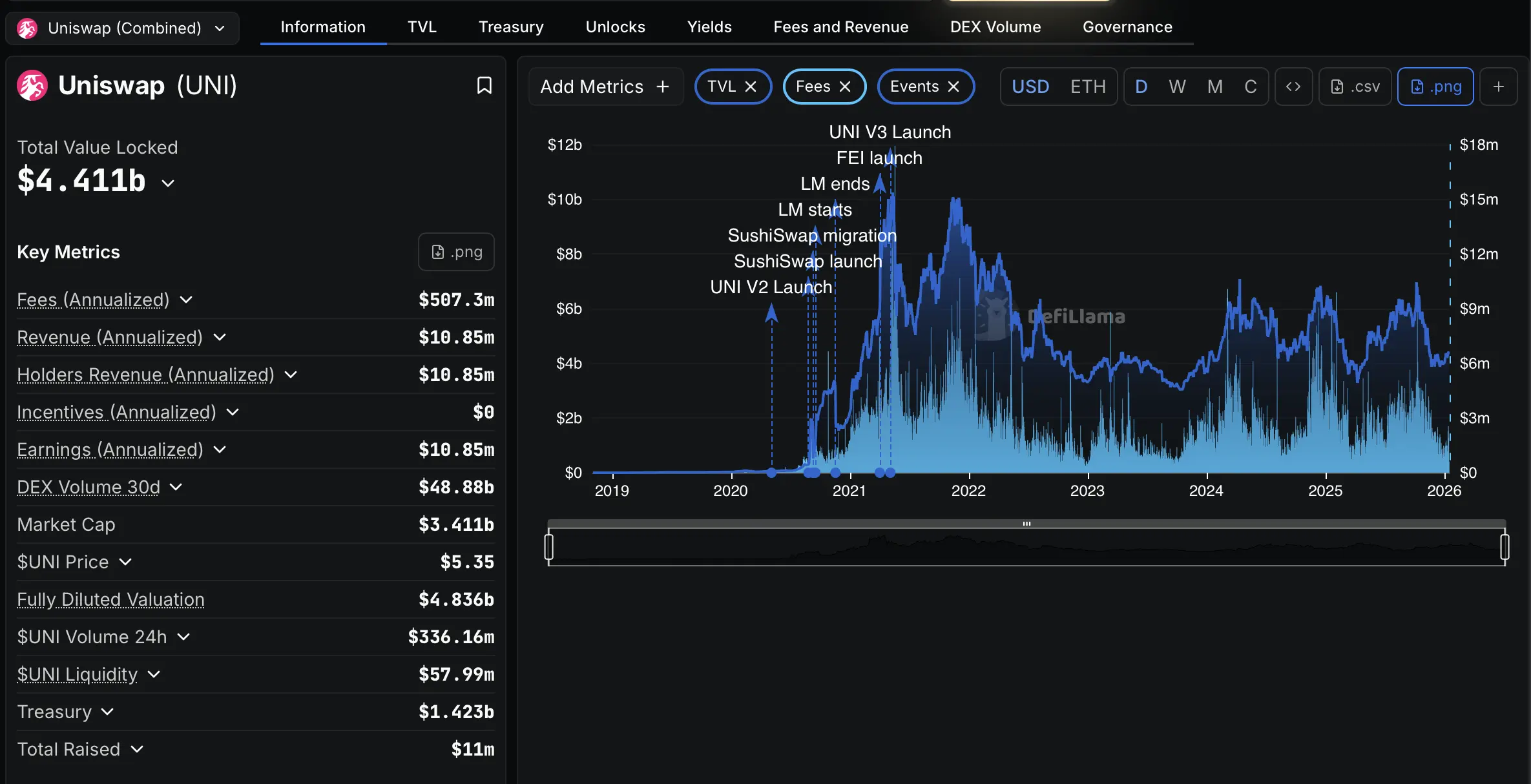Open the Uniswap (Combined) protocol selector

point(121,28)
